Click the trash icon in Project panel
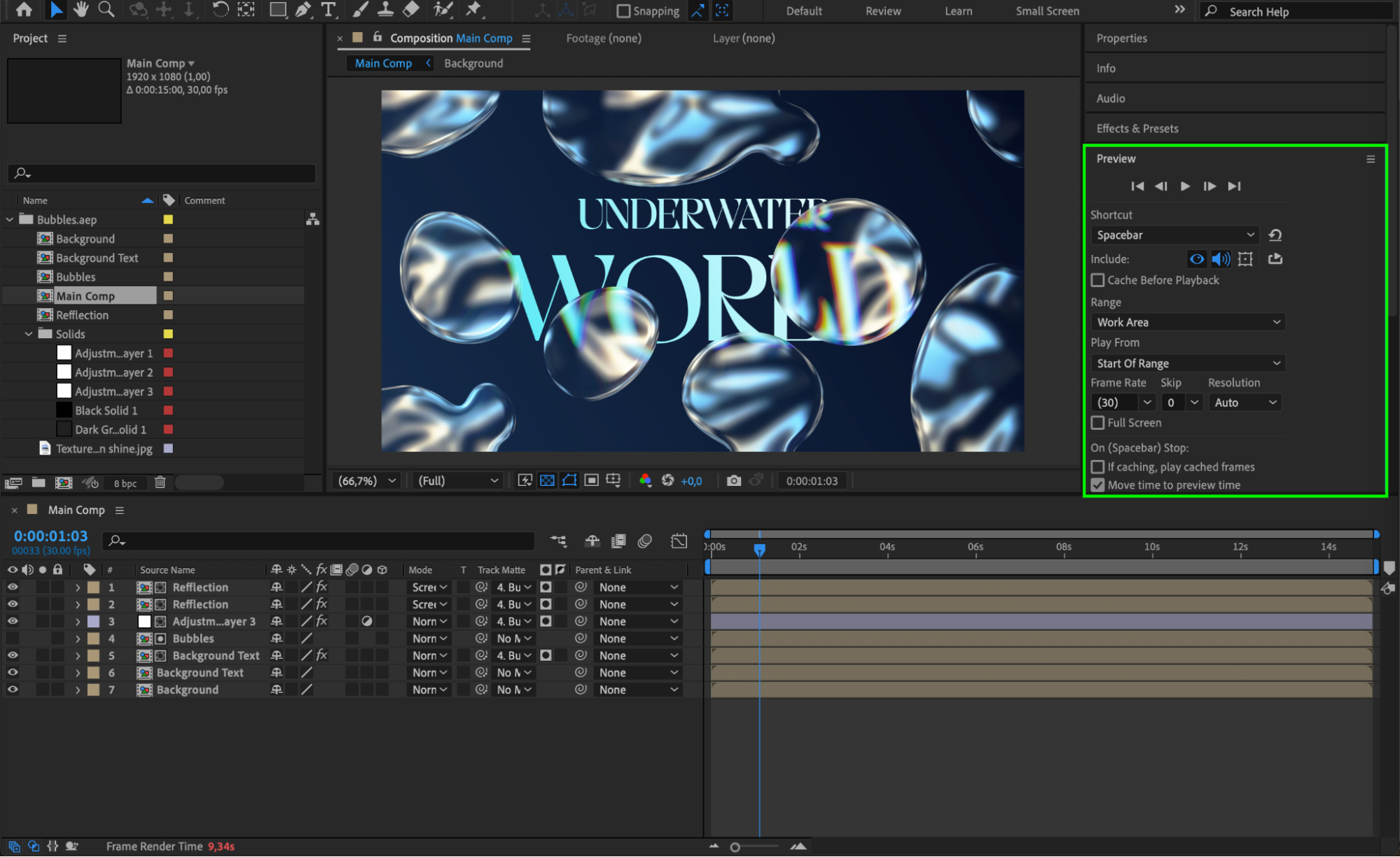Viewport: 1400px width, 857px height. tap(160, 482)
